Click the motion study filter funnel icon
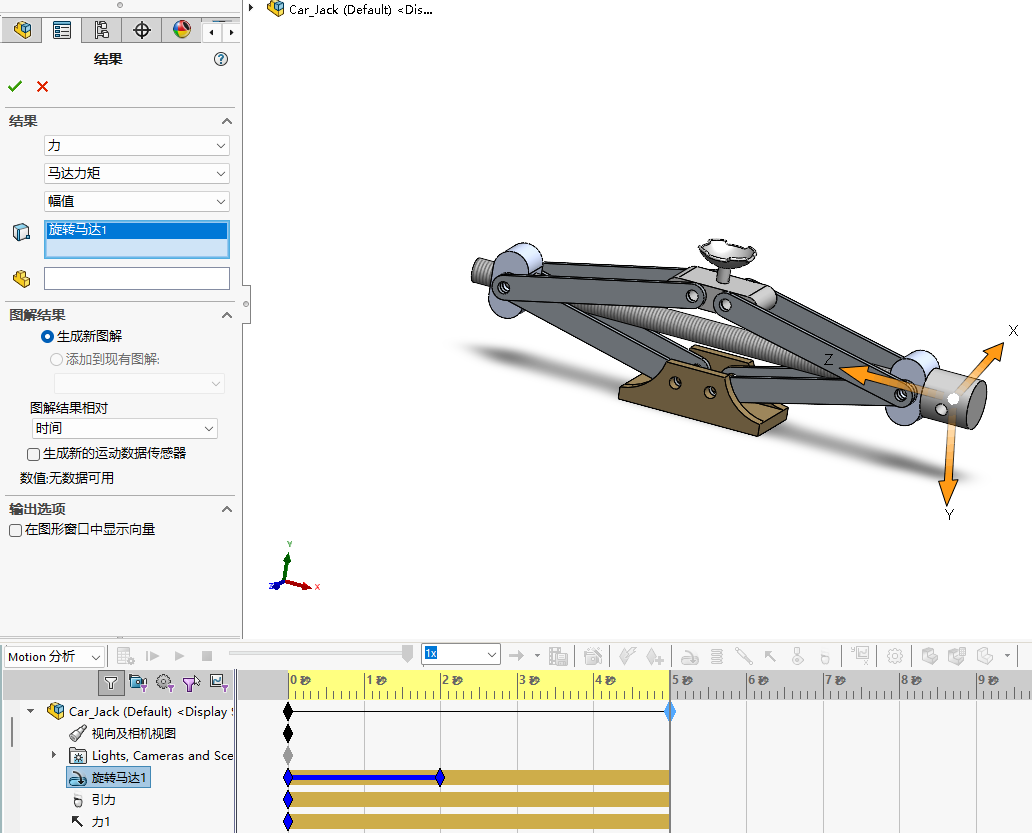This screenshot has height=833, width=1032. click(x=111, y=683)
